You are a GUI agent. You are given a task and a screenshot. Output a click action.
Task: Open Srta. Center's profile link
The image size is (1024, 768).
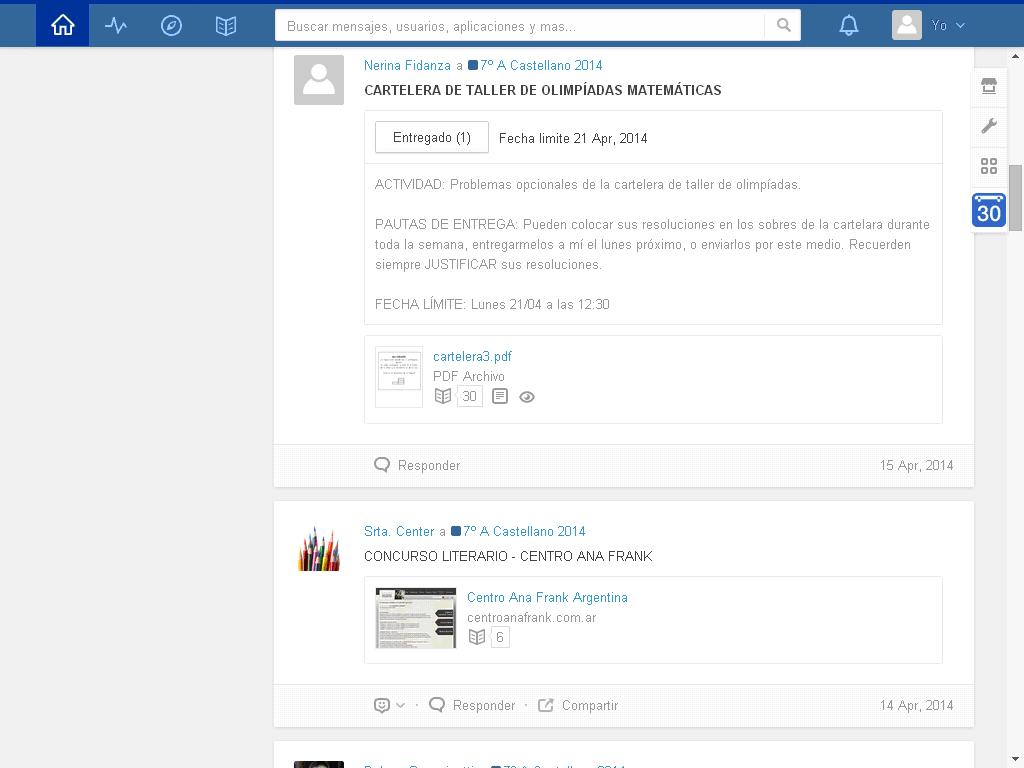pos(399,532)
